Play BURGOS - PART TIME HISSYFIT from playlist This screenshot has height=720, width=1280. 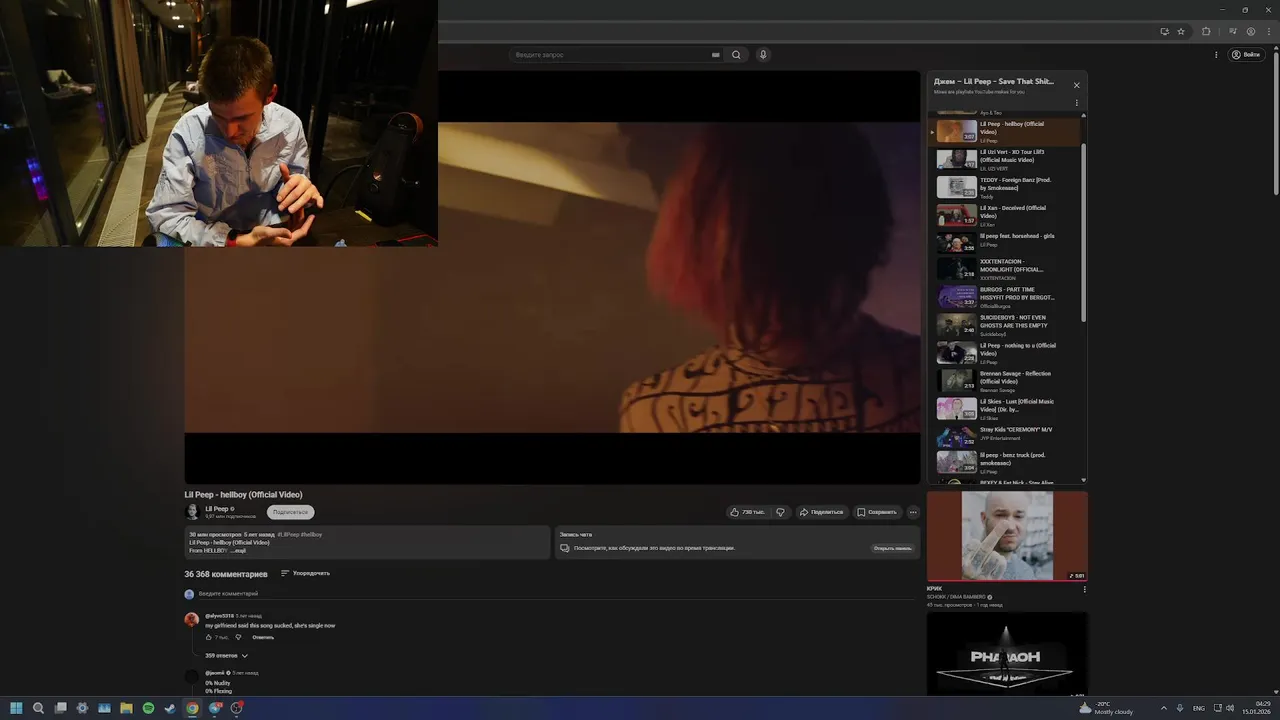[x=1004, y=297]
